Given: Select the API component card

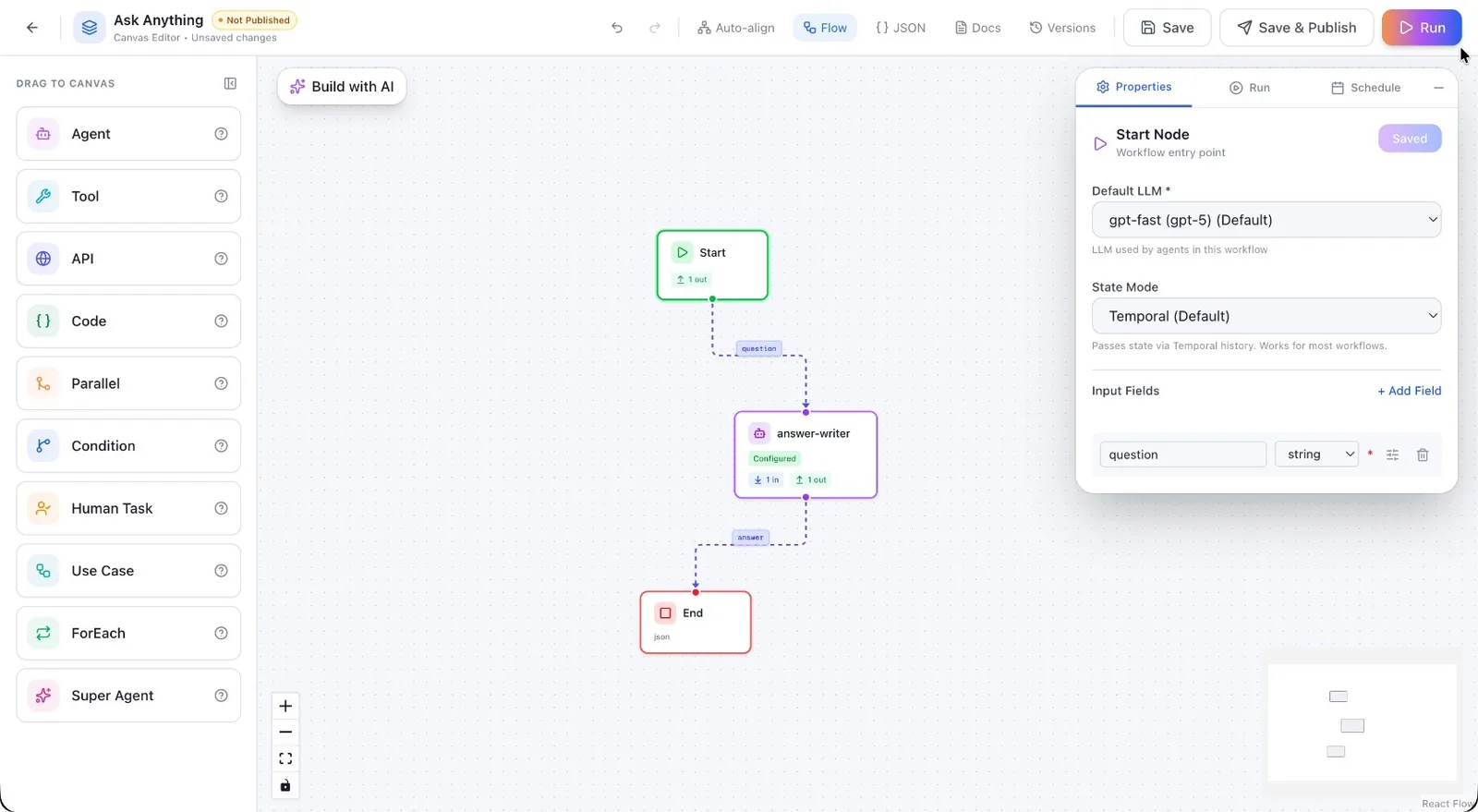Looking at the screenshot, I should (128, 259).
